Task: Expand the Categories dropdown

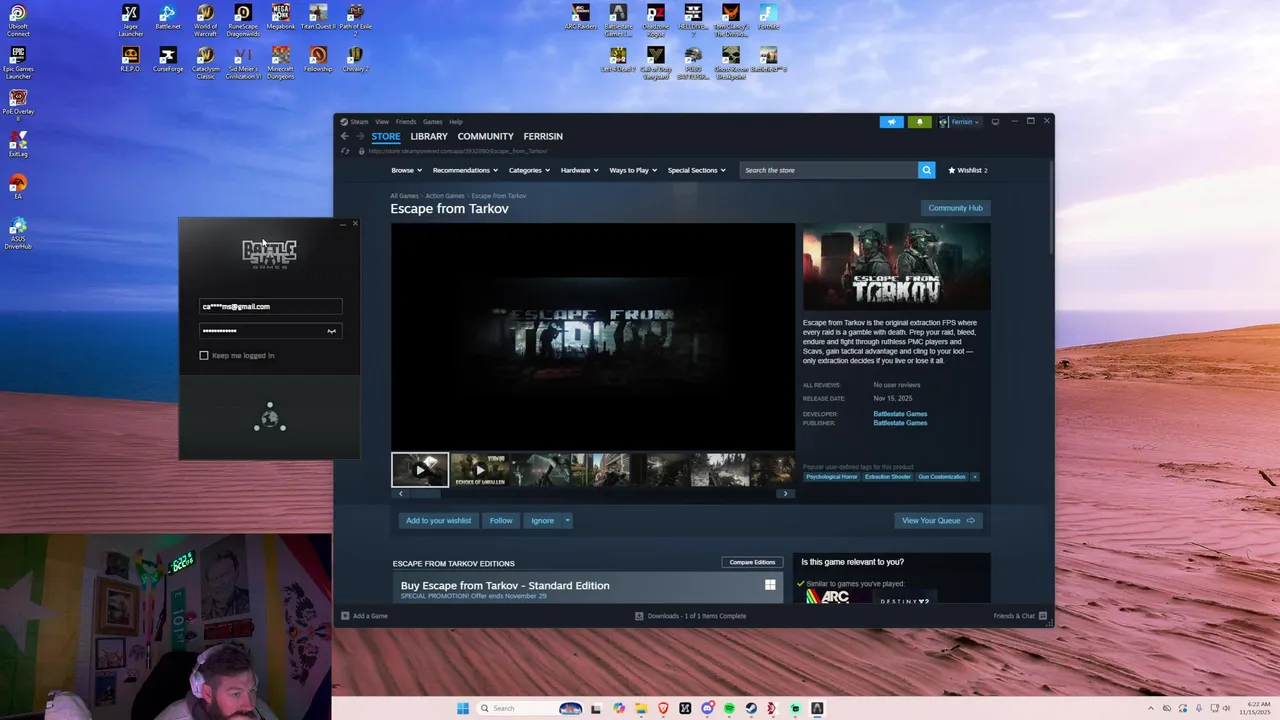Action: 528,170
